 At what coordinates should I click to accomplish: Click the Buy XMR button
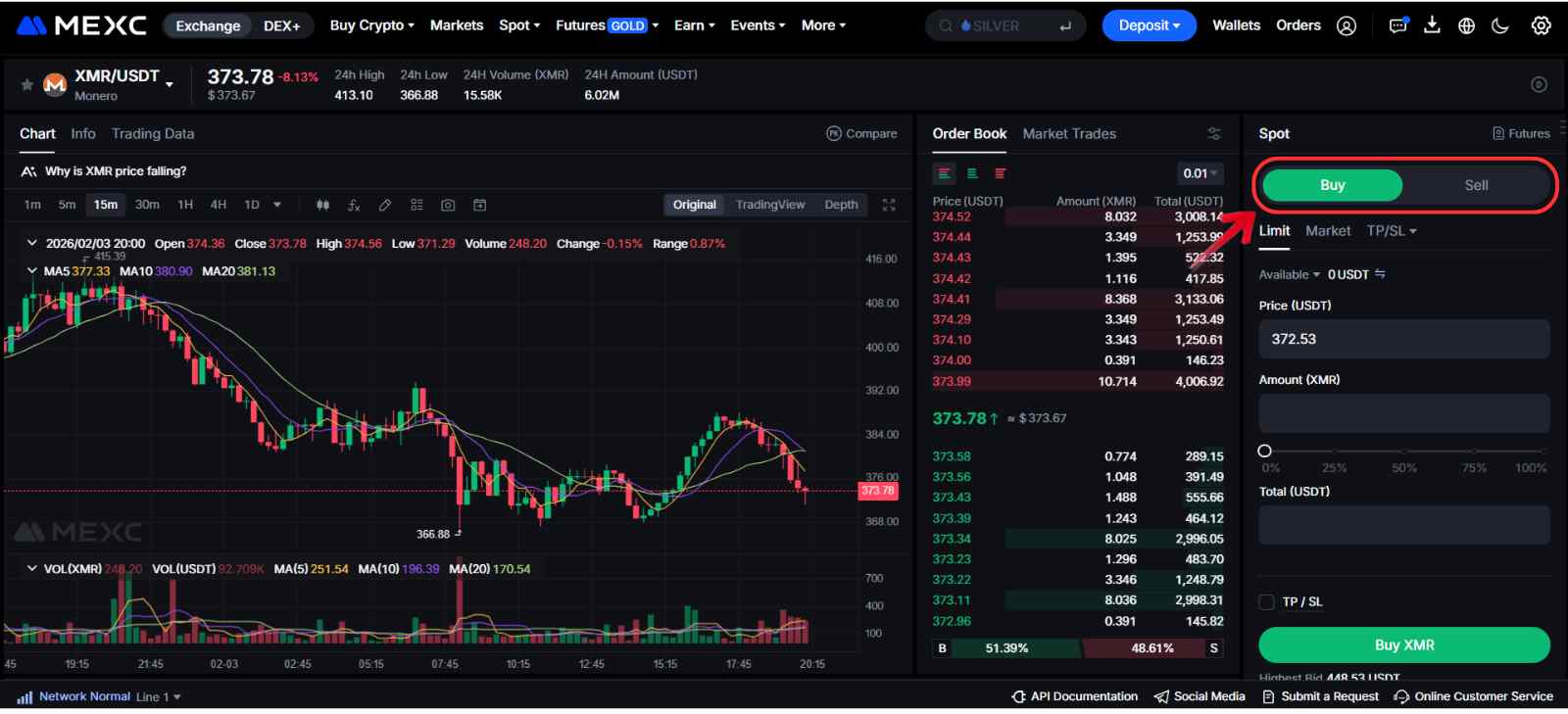tap(1404, 645)
